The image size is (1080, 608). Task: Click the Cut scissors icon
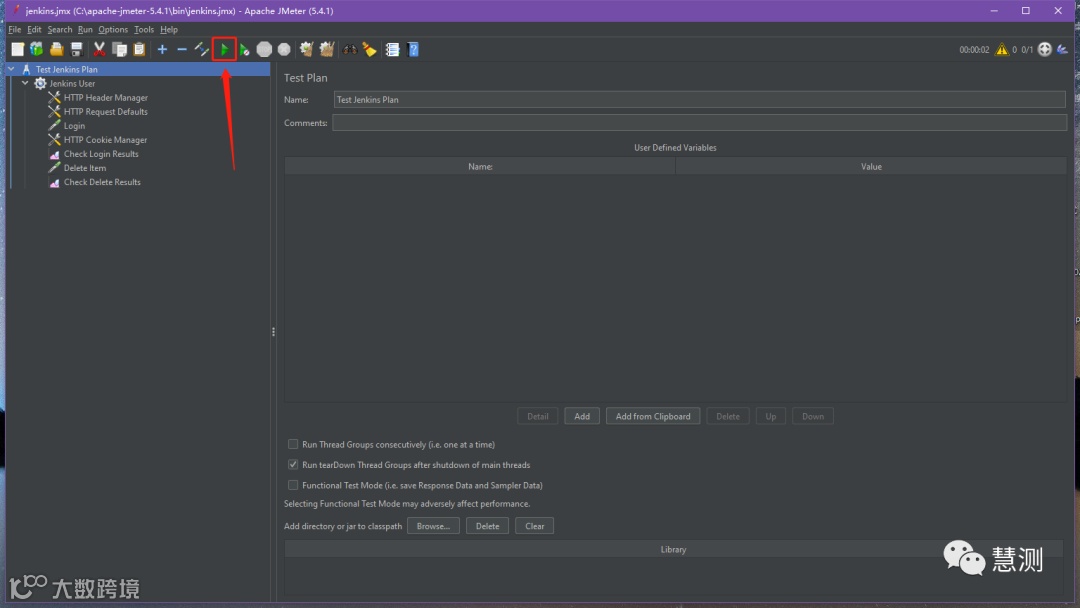click(x=99, y=49)
